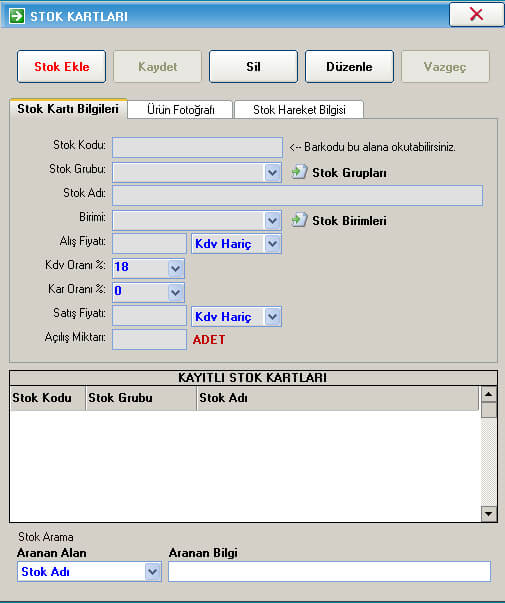Expand the Aranan Alan dropdown
Screen dimensions: 505x603
coord(153,572)
